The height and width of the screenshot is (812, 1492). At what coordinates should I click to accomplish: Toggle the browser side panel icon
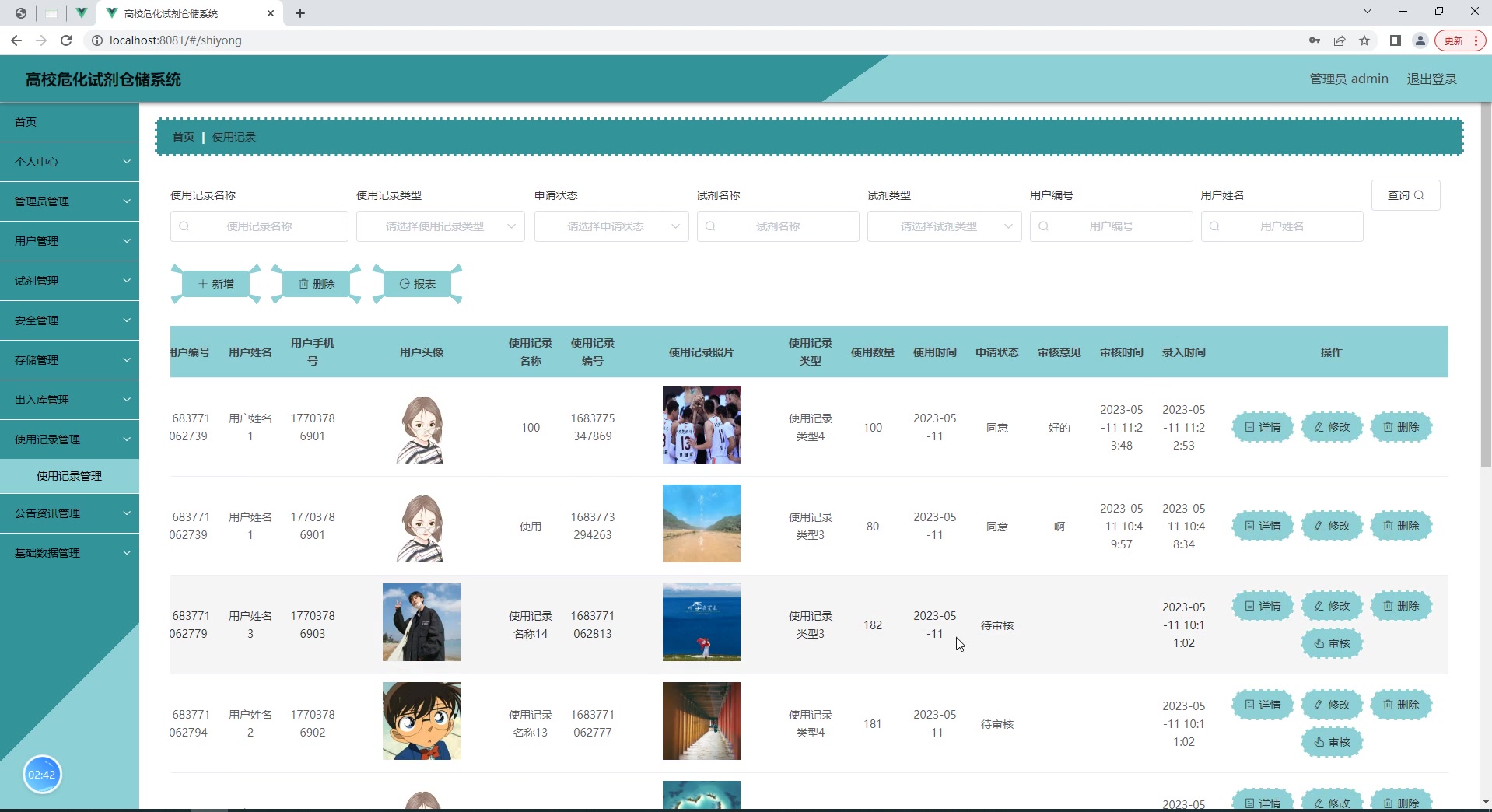[1396, 40]
